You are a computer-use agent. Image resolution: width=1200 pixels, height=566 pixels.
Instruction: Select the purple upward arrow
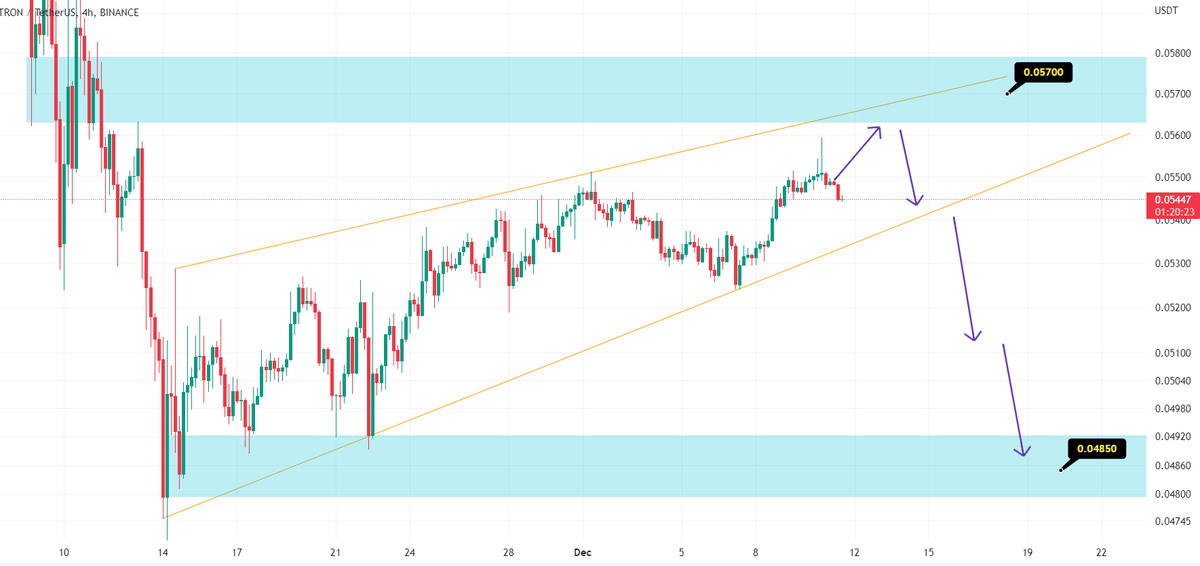(x=857, y=152)
